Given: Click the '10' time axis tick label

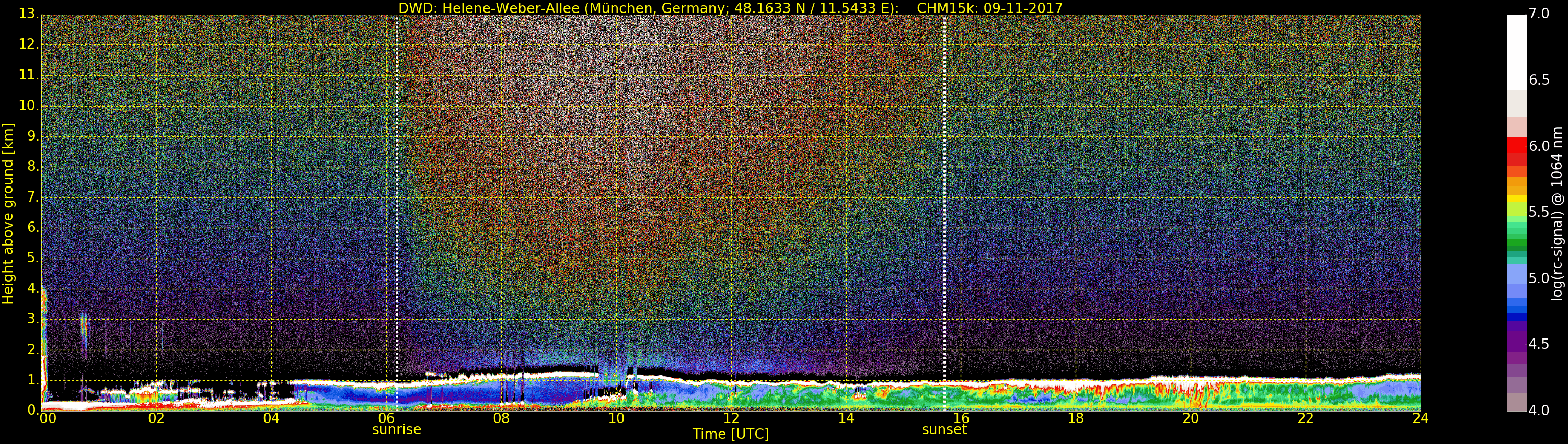Looking at the screenshot, I should click(616, 418).
